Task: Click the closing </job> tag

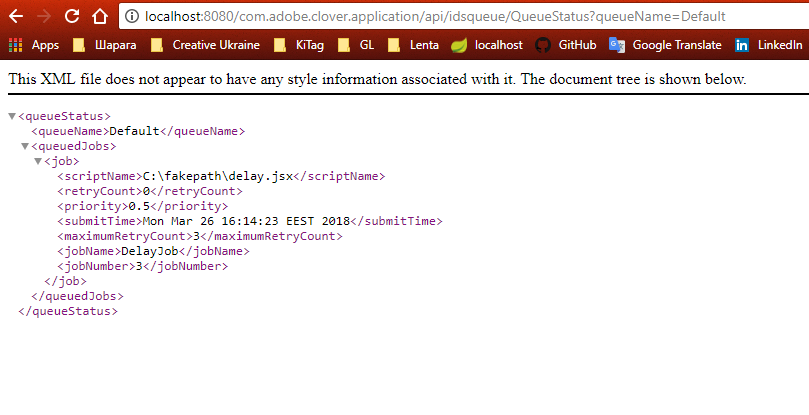Action: 66,281
